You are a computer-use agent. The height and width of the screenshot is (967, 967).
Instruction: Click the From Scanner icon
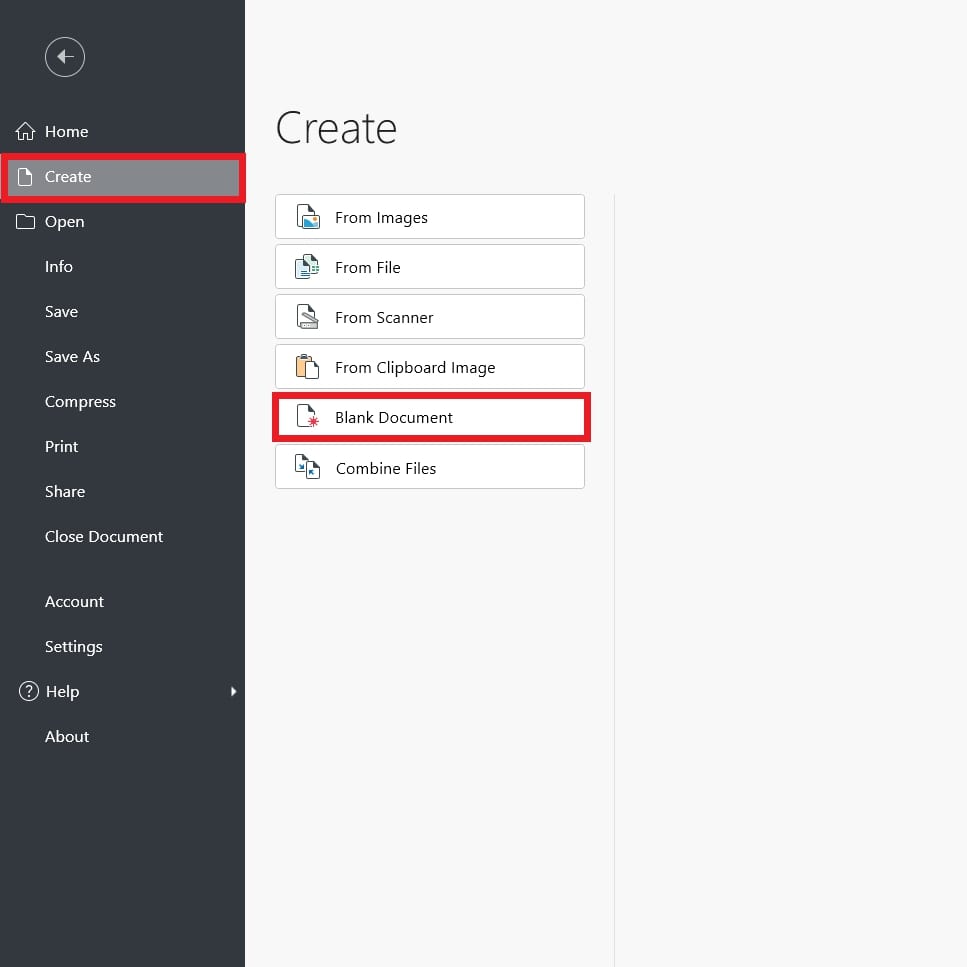pos(308,316)
